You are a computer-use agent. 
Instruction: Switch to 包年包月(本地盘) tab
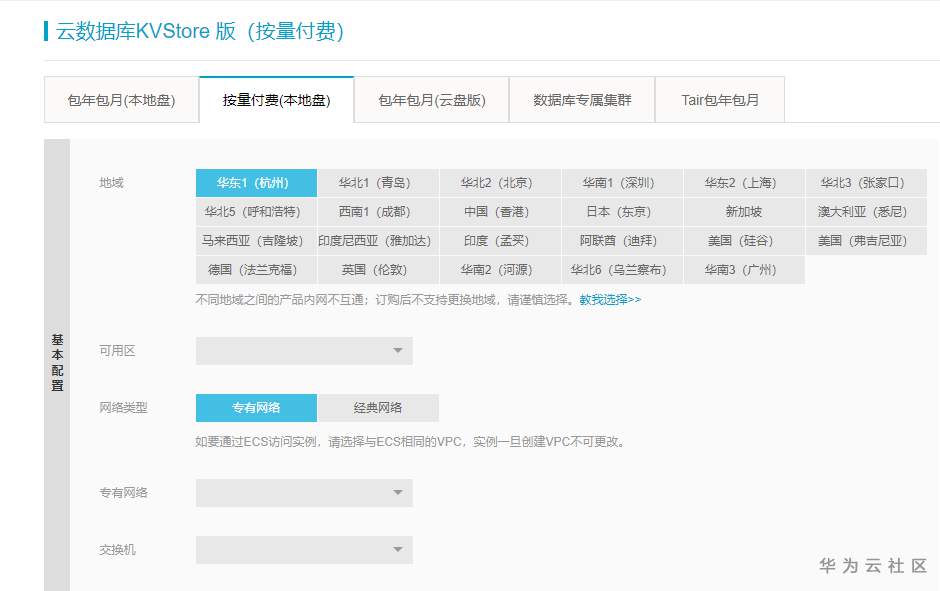coord(122,100)
